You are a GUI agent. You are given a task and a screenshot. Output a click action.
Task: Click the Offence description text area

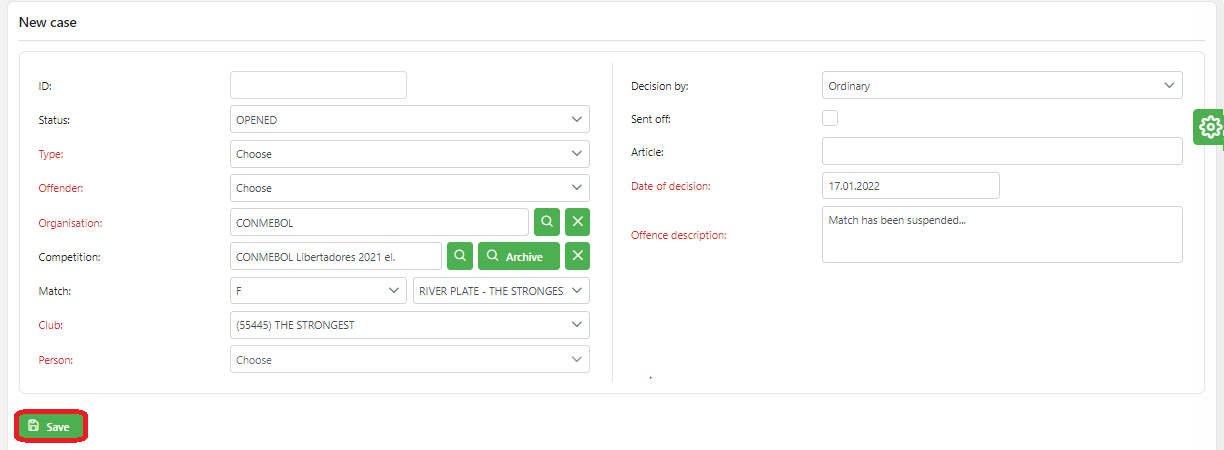click(x=1001, y=235)
